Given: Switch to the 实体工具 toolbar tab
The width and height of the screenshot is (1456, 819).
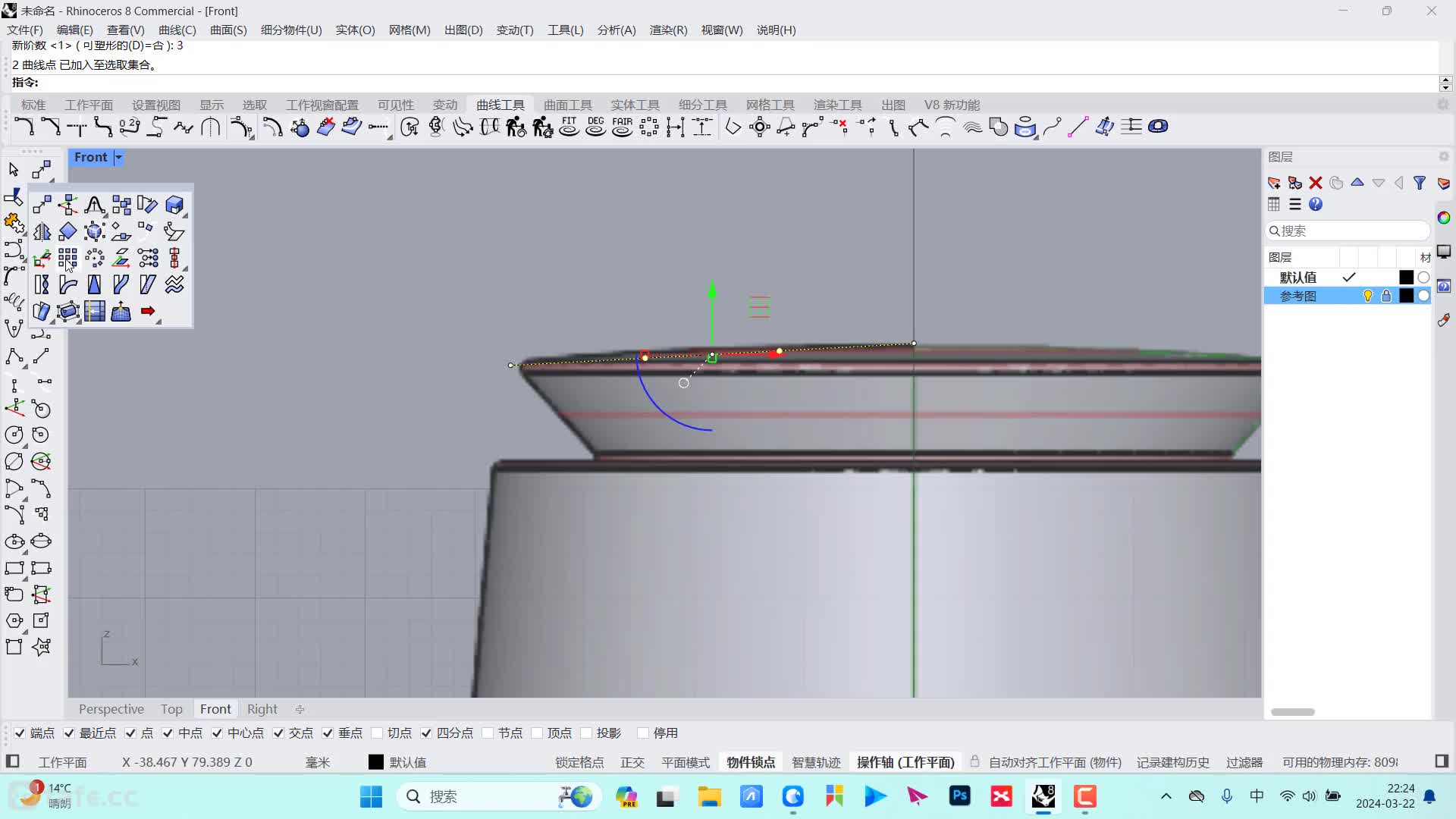Looking at the screenshot, I should point(635,105).
